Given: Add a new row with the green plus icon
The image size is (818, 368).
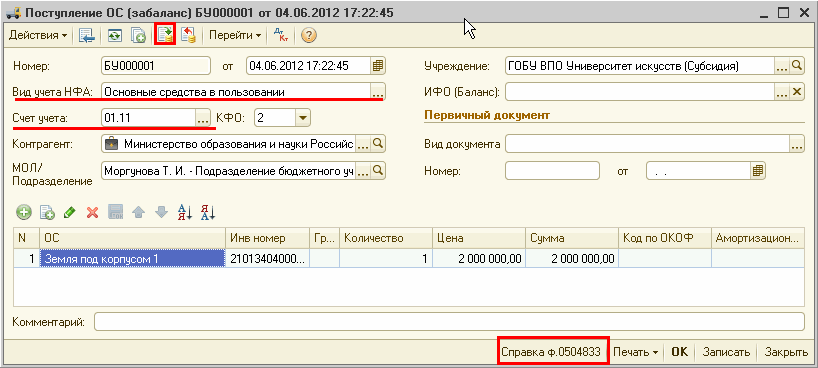Looking at the screenshot, I should (x=24, y=212).
